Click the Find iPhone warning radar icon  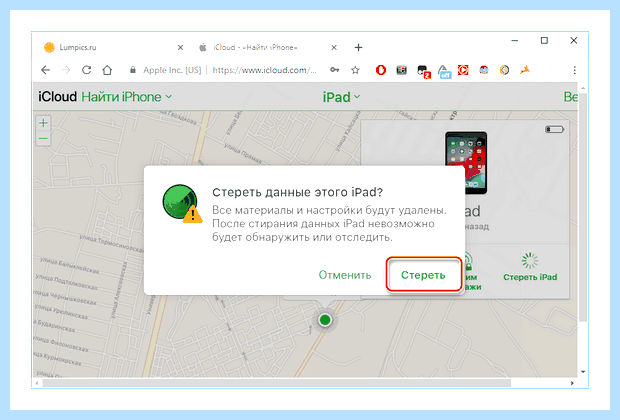click(x=182, y=202)
